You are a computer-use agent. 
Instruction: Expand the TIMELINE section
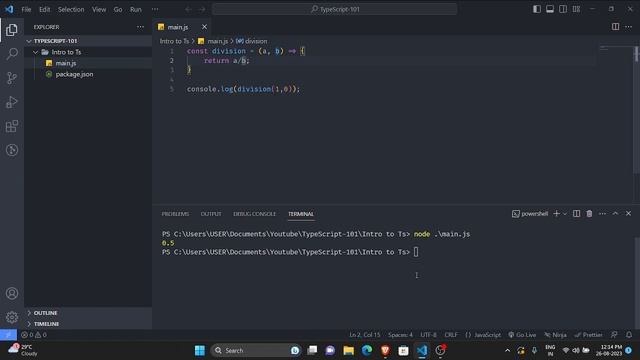88,324
